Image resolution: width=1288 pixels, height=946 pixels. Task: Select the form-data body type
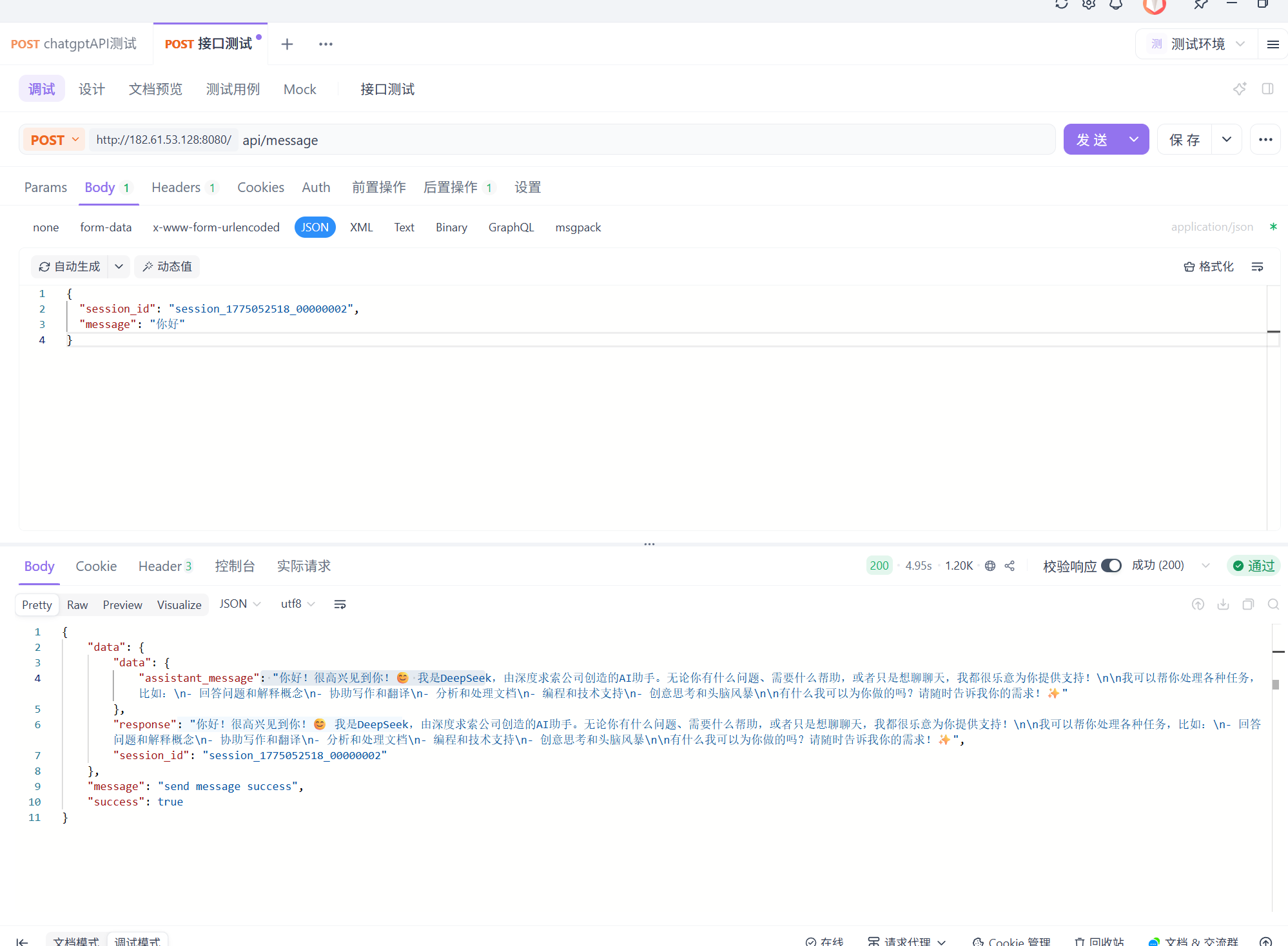pos(106,227)
